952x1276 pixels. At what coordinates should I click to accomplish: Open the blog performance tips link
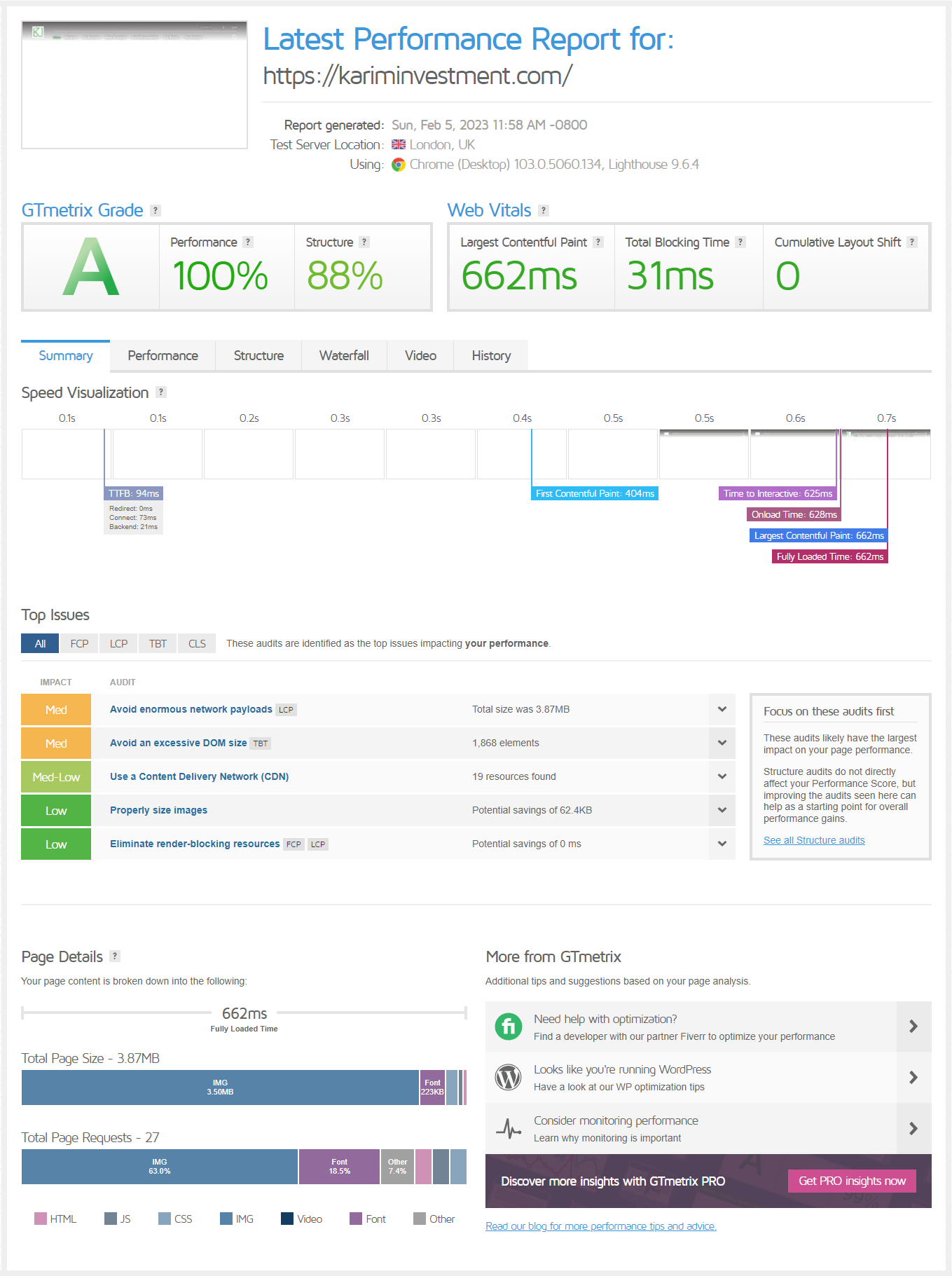[601, 1226]
